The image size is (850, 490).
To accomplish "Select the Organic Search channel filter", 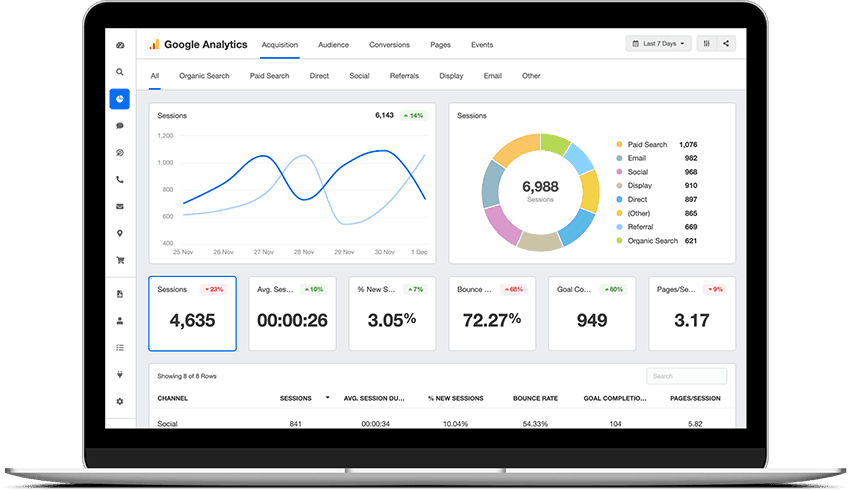I will (204, 76).
